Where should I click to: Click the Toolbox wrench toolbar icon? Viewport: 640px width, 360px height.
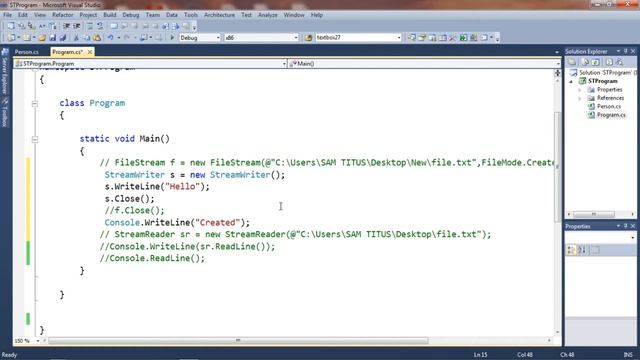(x=453, y=38)
